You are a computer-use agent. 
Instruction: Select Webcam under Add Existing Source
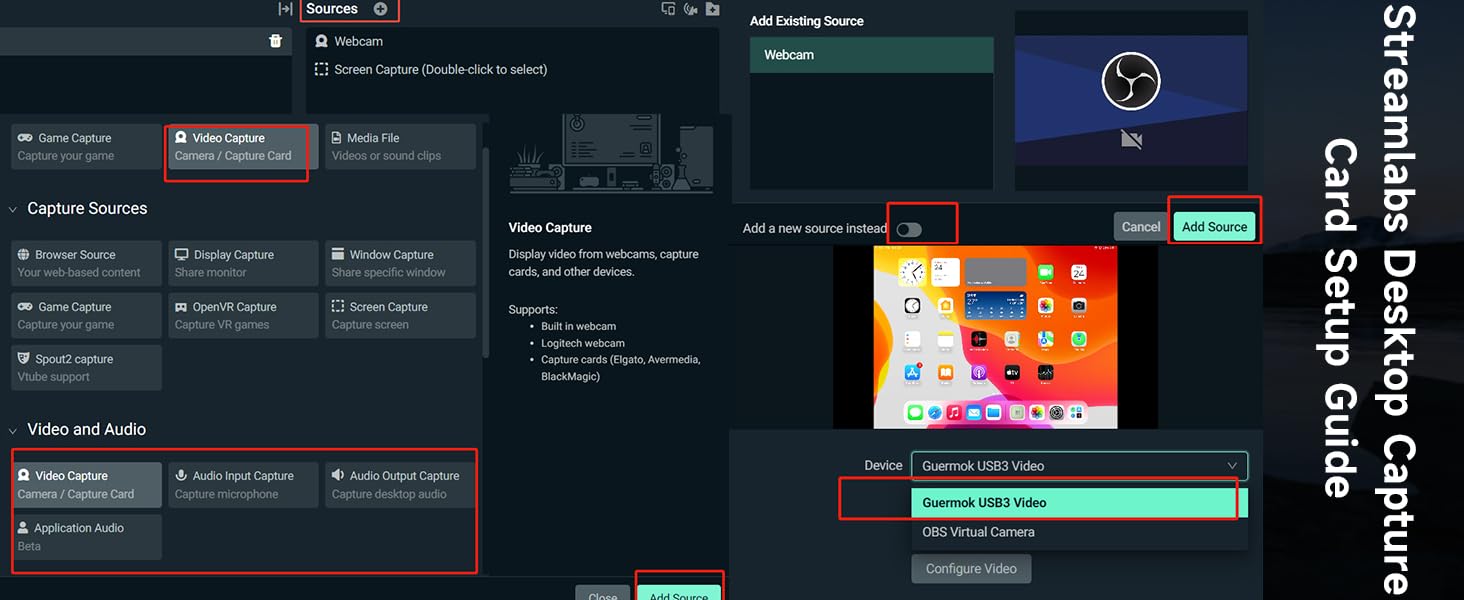point(872,55)
